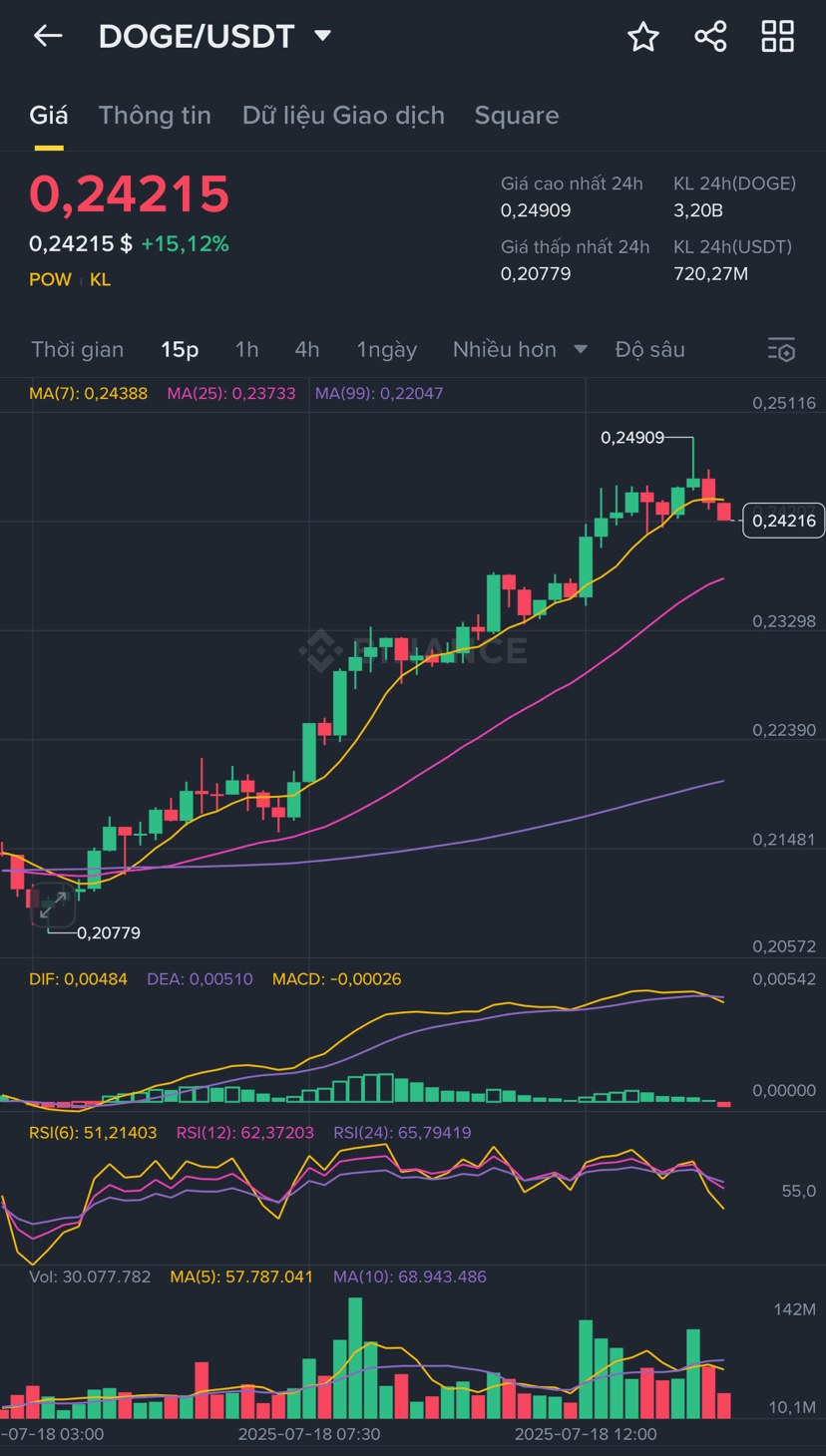Add DOGE/USDT to favorites with star

643,37
